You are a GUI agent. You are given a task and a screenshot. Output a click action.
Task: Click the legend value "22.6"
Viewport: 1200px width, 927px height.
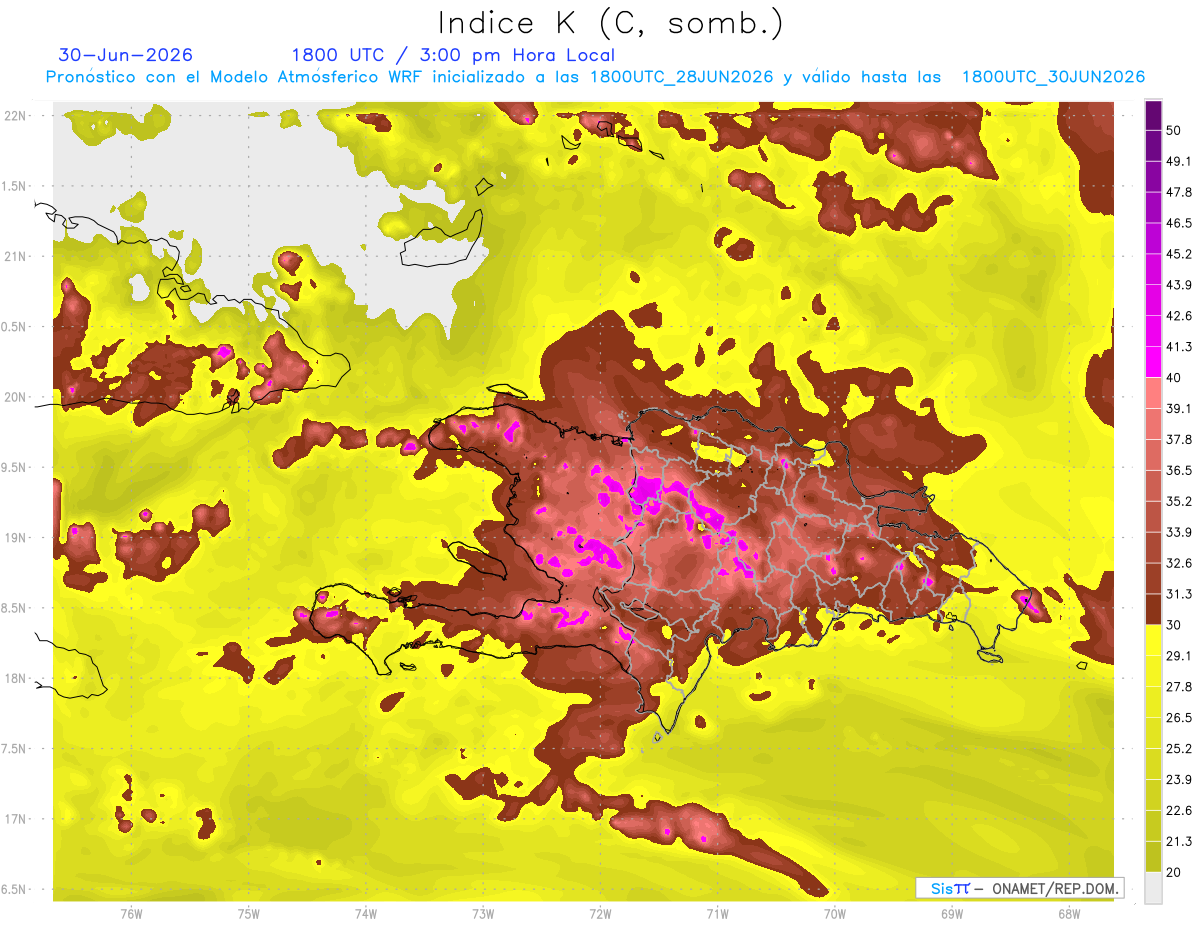pyautogui.click(x=1179, y=810)
